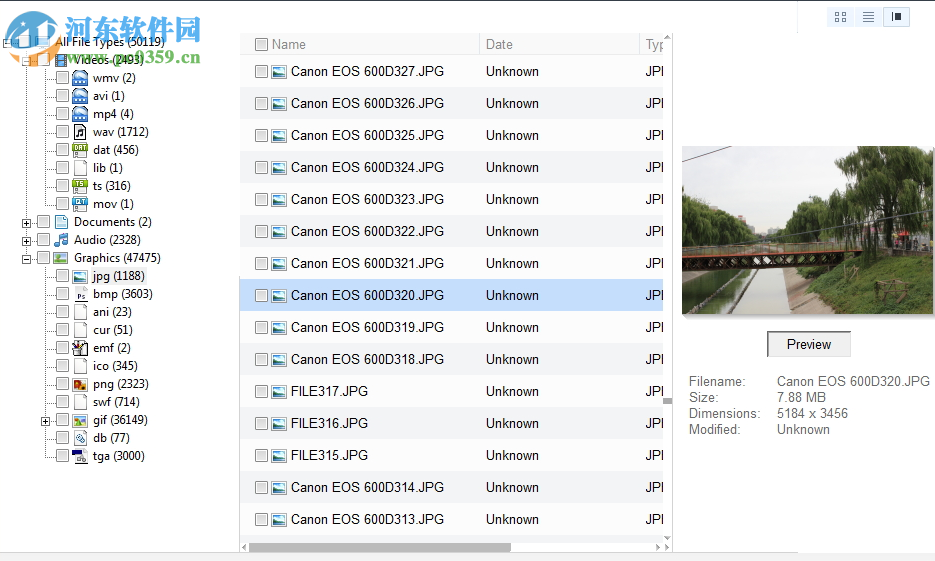Select the Canon EOS 600D318.JPG file name
Image resolution: width=935 pixels, height=561 pixels.
[367, 359]
